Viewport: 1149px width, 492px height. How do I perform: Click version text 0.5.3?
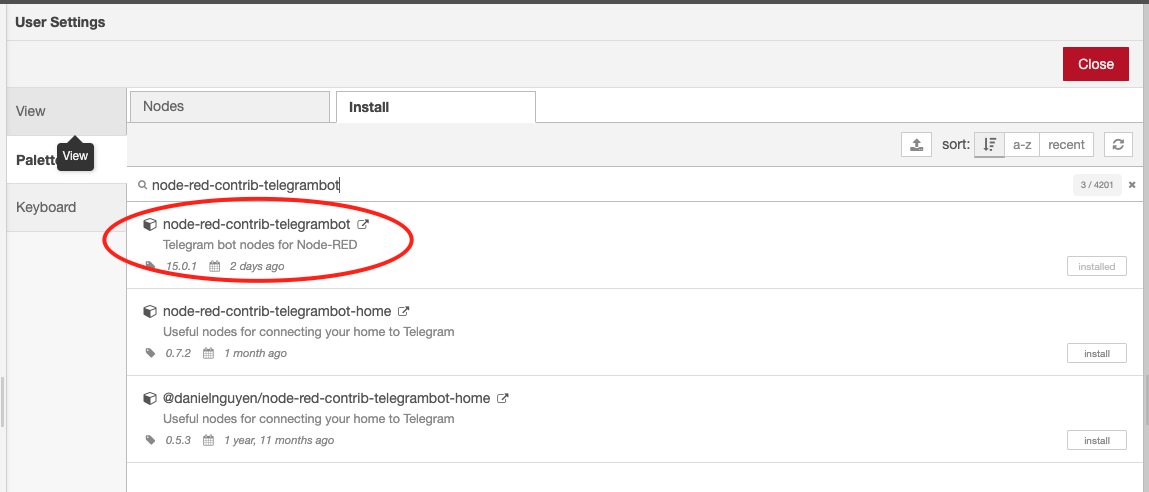[178, 441]
